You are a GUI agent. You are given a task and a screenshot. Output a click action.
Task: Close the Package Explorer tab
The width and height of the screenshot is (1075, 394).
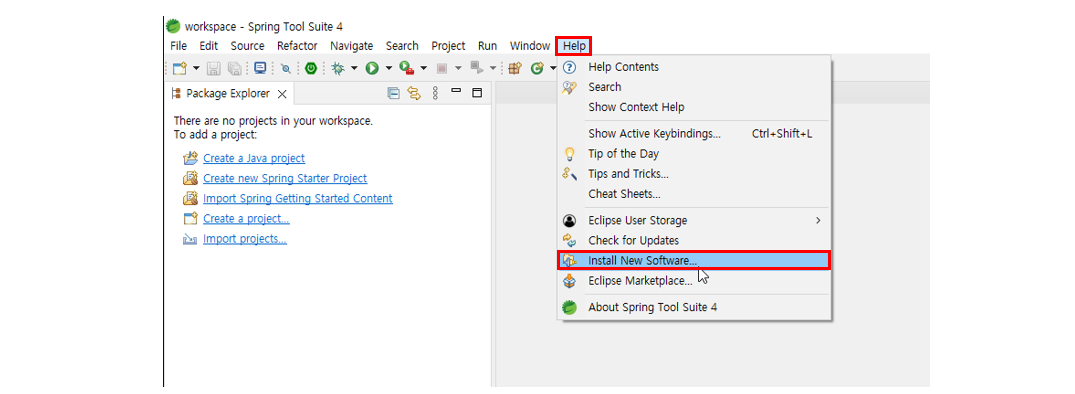tap(281, 94)
